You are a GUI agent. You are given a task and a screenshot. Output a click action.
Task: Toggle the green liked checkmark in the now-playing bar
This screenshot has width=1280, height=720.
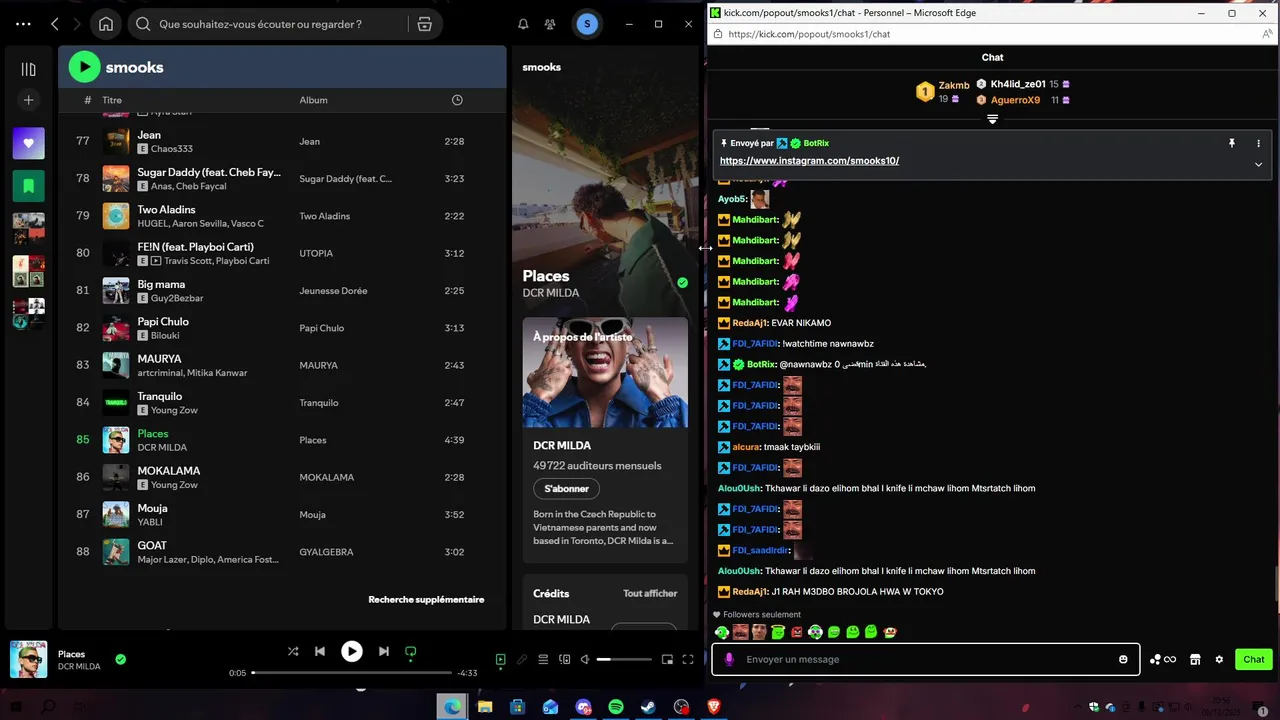click(x=120, y=659)
